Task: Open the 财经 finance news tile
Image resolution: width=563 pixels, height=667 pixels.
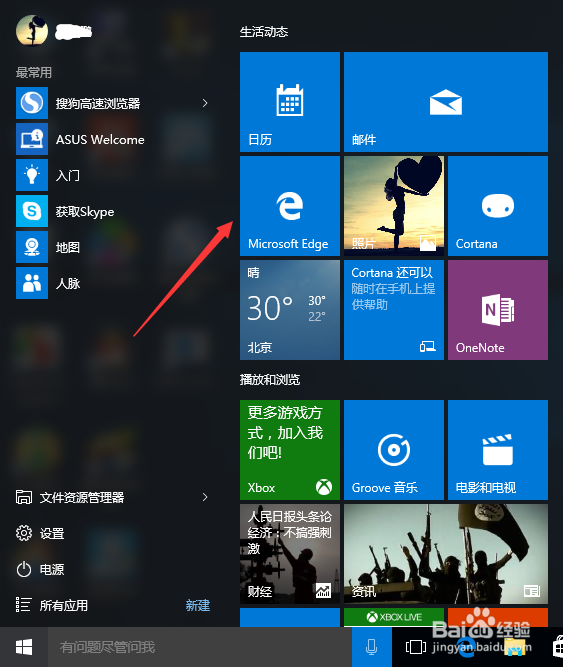Action: tap(290, 554)
